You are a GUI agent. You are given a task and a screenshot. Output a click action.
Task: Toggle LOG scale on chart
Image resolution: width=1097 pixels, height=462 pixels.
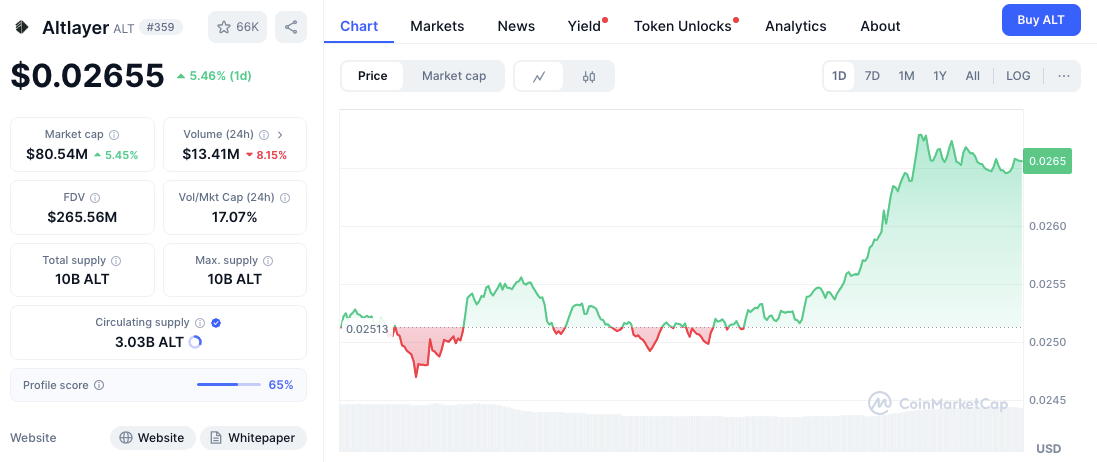pos(1018,76)
